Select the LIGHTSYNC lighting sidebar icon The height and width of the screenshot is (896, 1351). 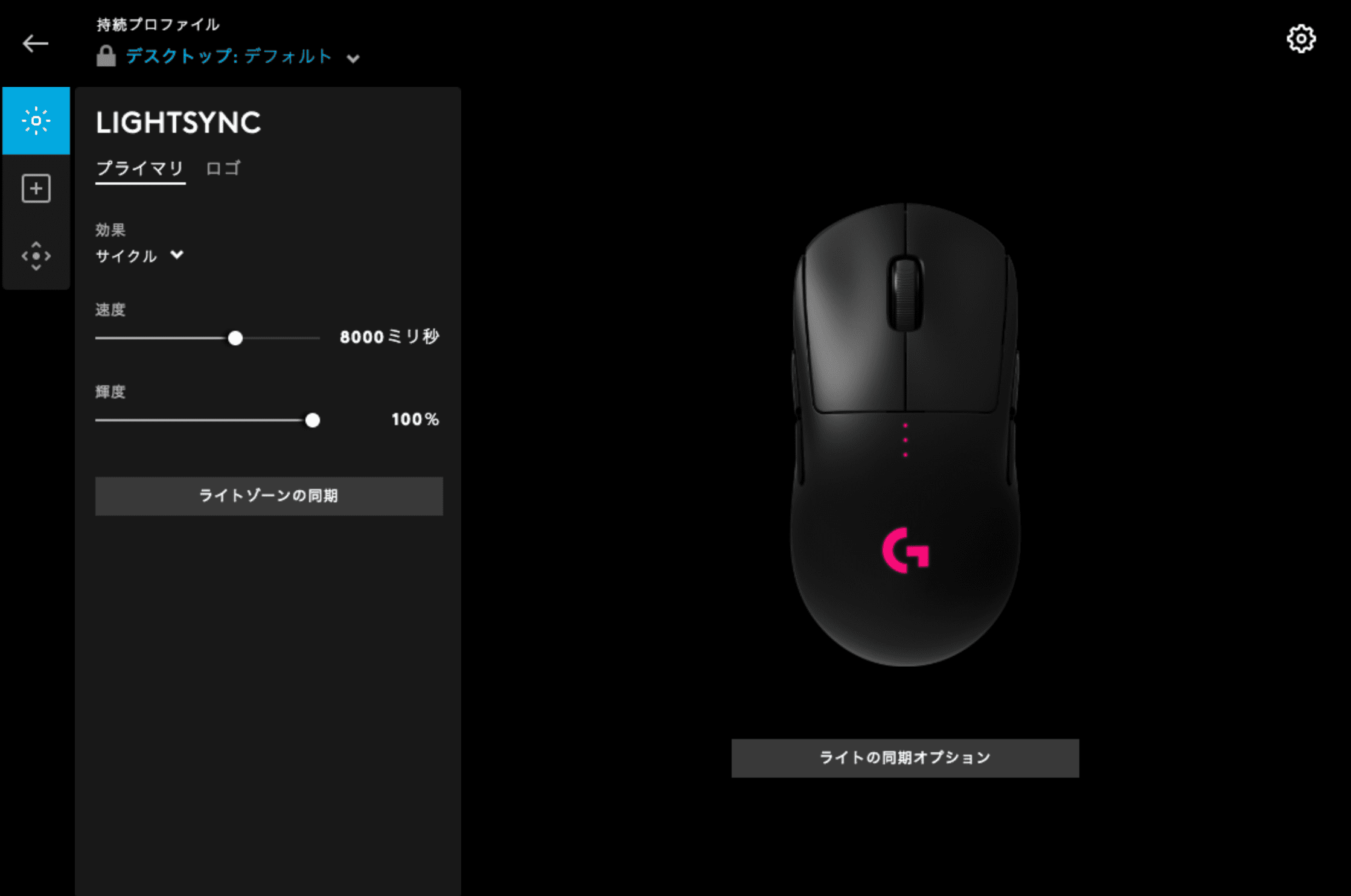pos(36,121)
